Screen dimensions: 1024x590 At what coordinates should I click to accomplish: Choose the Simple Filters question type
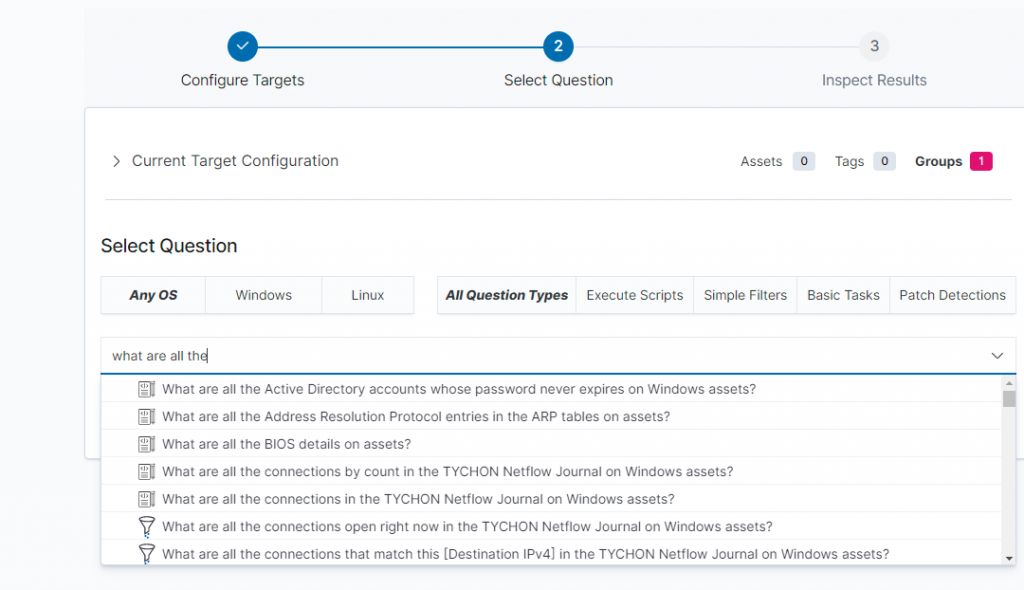click(745, 295)
